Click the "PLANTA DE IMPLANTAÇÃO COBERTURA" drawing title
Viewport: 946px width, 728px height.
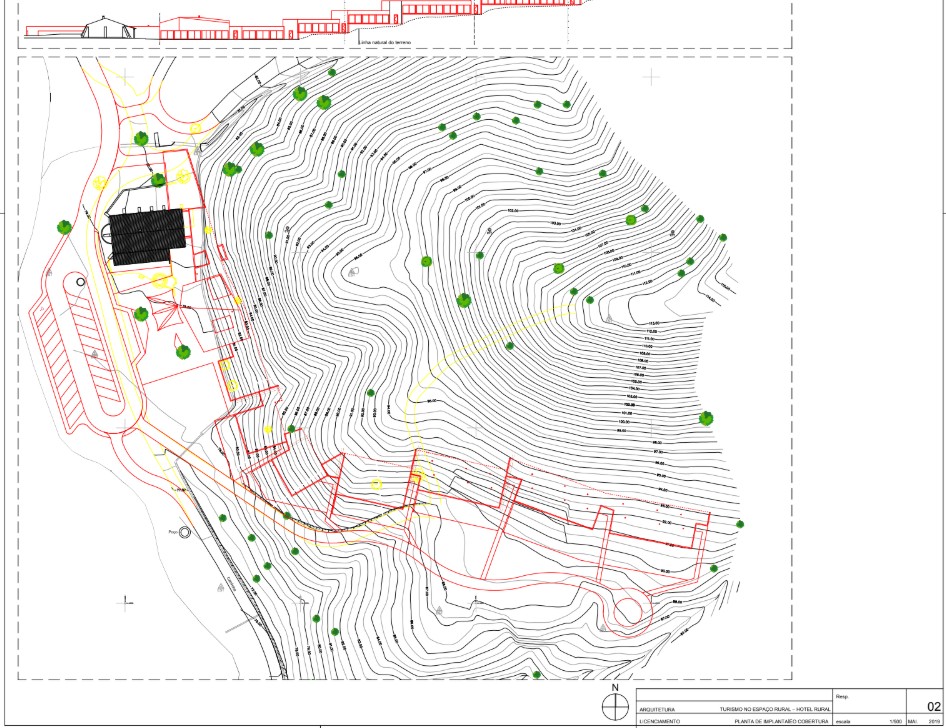point(781,721)
